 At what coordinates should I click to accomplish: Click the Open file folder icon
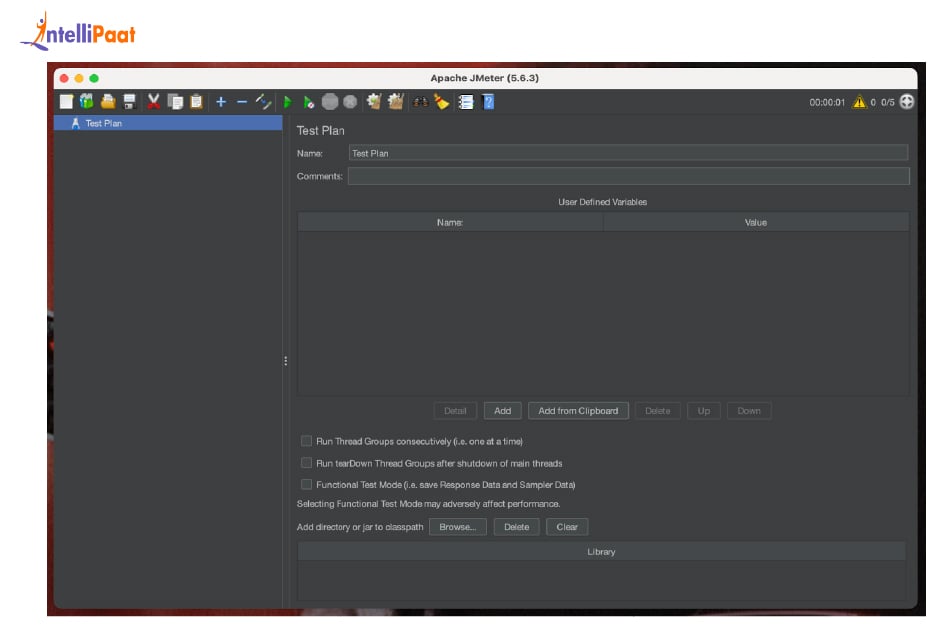coord(108,102)
